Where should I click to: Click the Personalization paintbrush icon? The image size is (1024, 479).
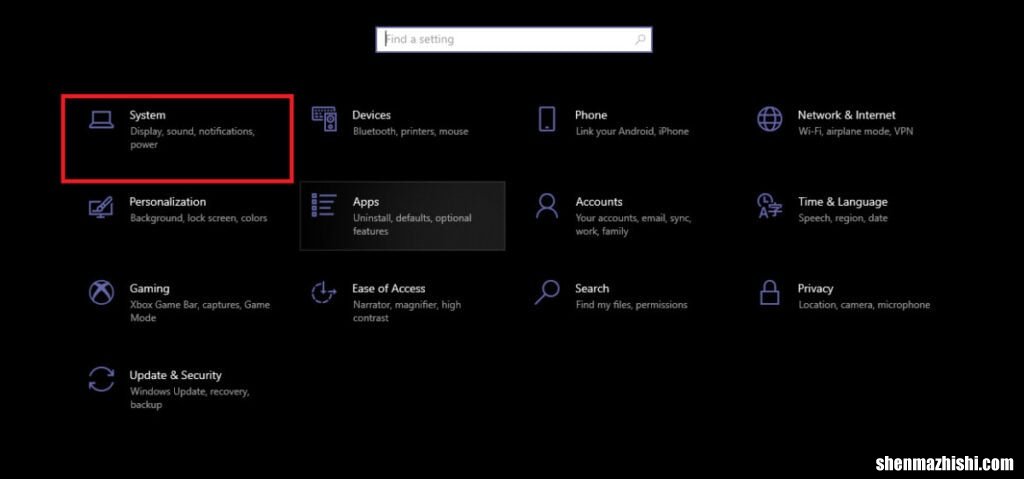[101, 206]
